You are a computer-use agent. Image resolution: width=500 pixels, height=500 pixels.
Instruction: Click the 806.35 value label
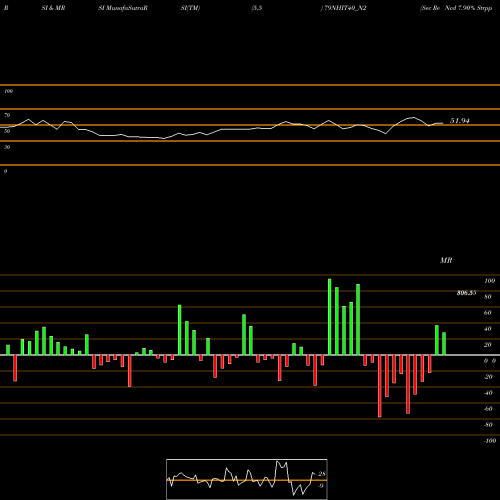(x=466, y=293)
